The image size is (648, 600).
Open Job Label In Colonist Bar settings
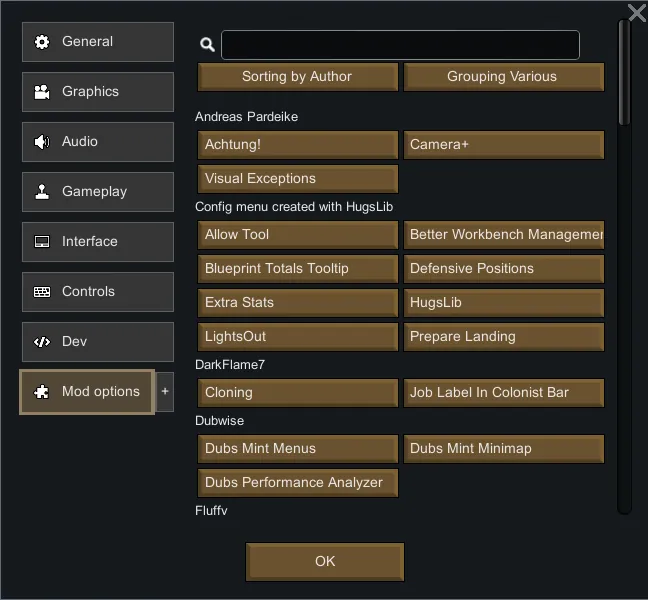tap(503, 393)
